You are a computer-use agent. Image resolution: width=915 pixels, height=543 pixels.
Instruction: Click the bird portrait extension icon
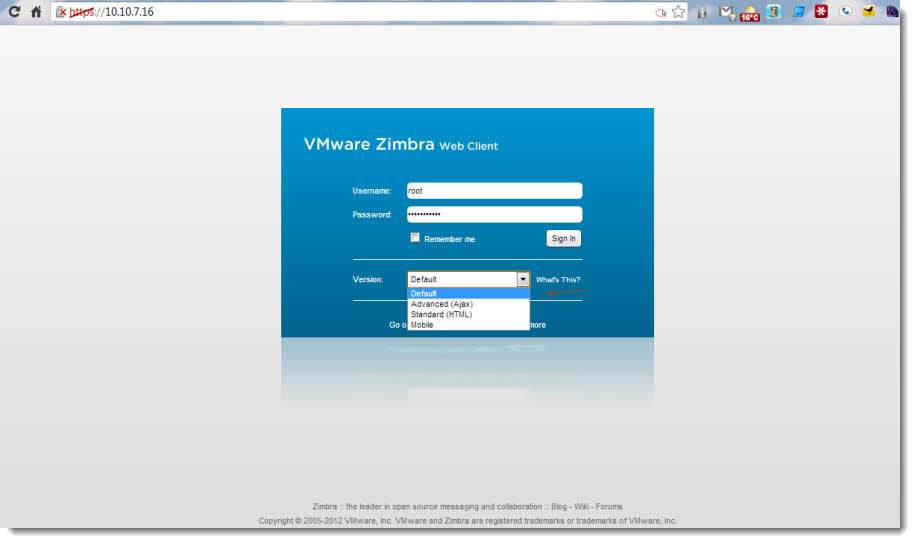tap(774, 12)
